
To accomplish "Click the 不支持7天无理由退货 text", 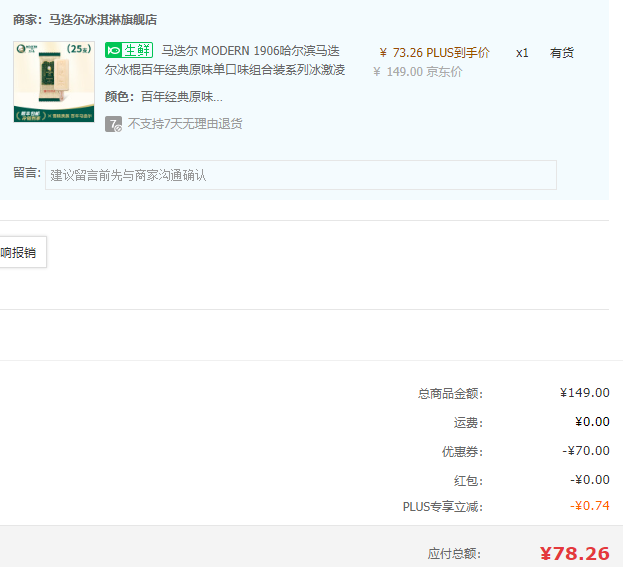I will coord(185,124).
